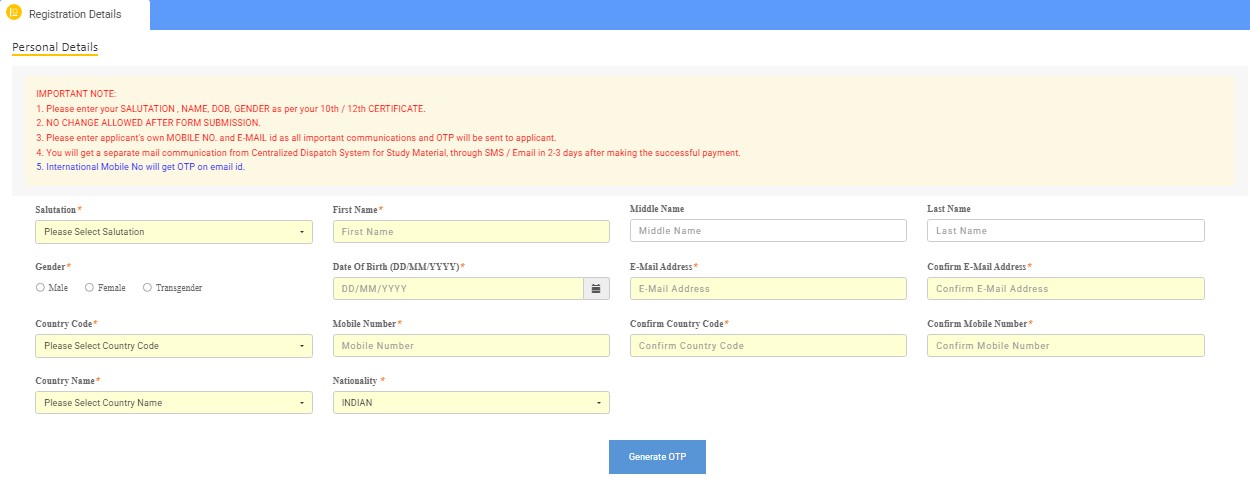
Task: Click the Confirm Mobile Number field
Action: 1065,346
